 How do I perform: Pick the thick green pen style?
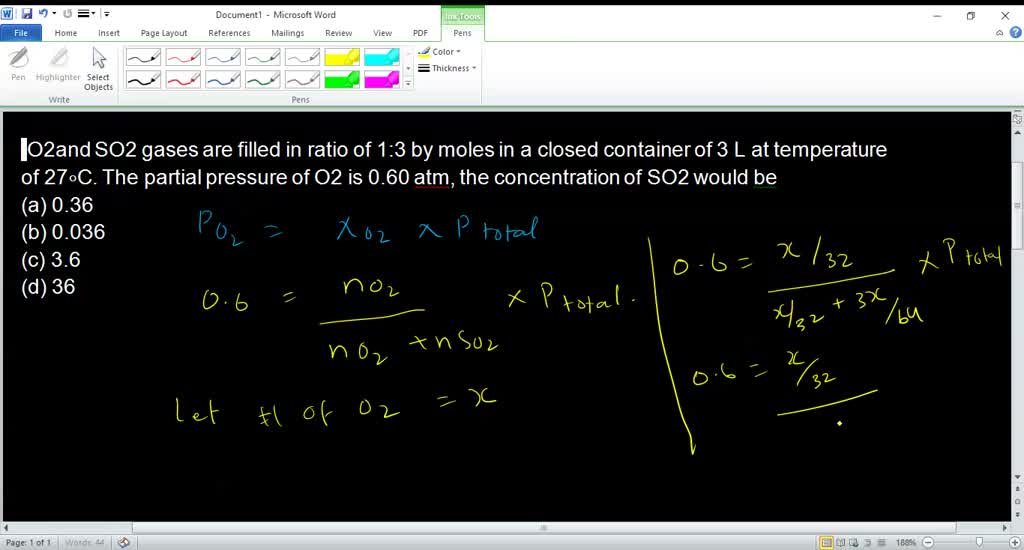pyautogui.click(x=263, y=79)
